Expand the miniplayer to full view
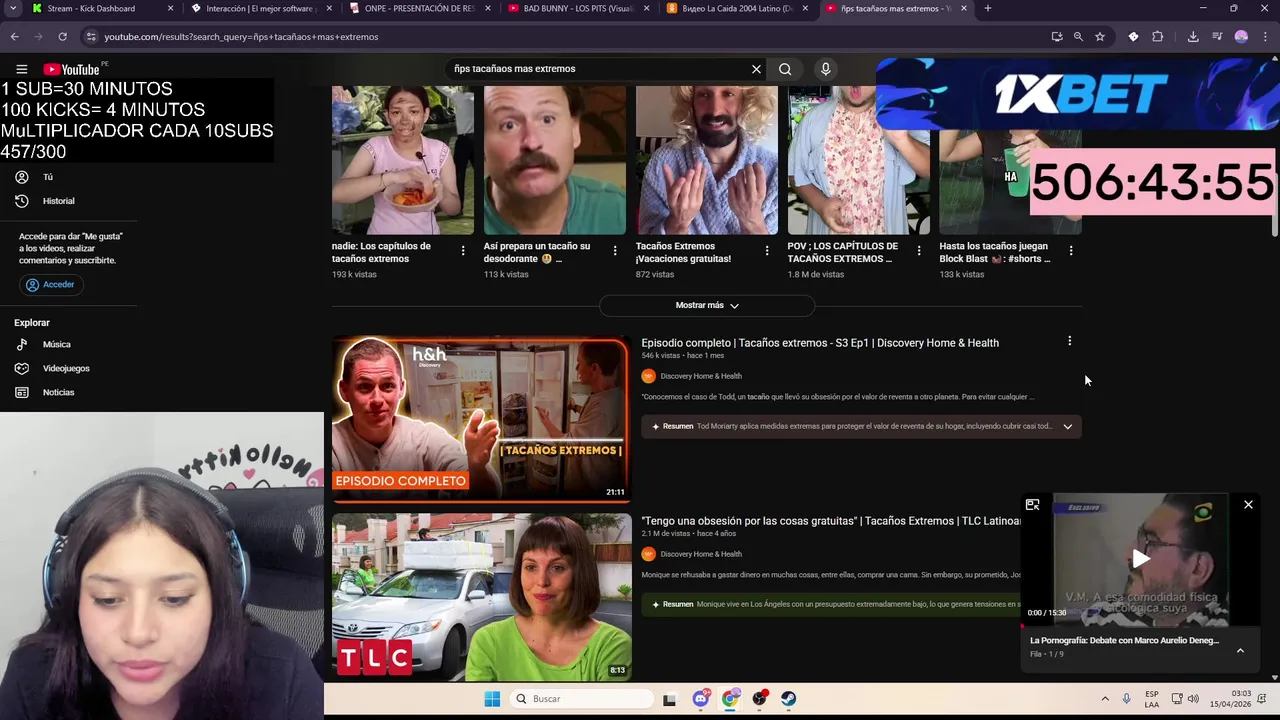The height and width of the screenshot is (720, 1280). coord(1032,505)
